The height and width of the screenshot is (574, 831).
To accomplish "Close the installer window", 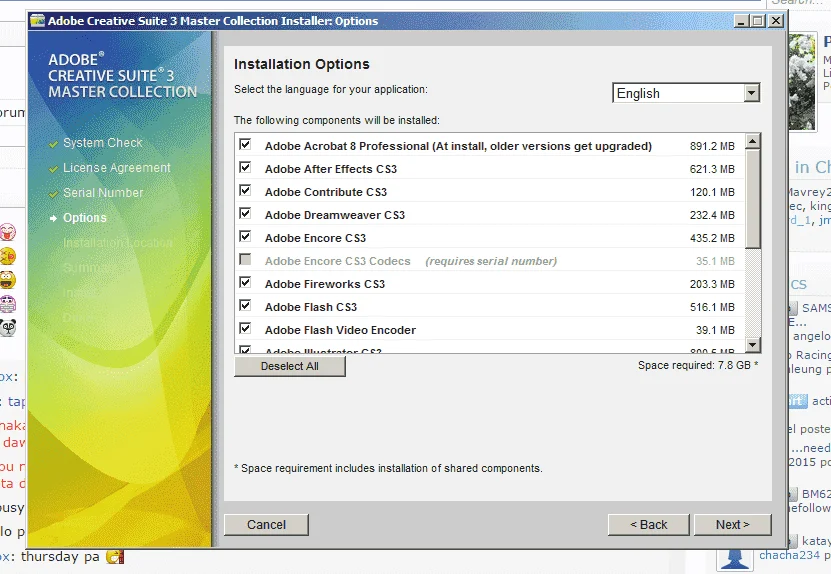I will 776,21.
